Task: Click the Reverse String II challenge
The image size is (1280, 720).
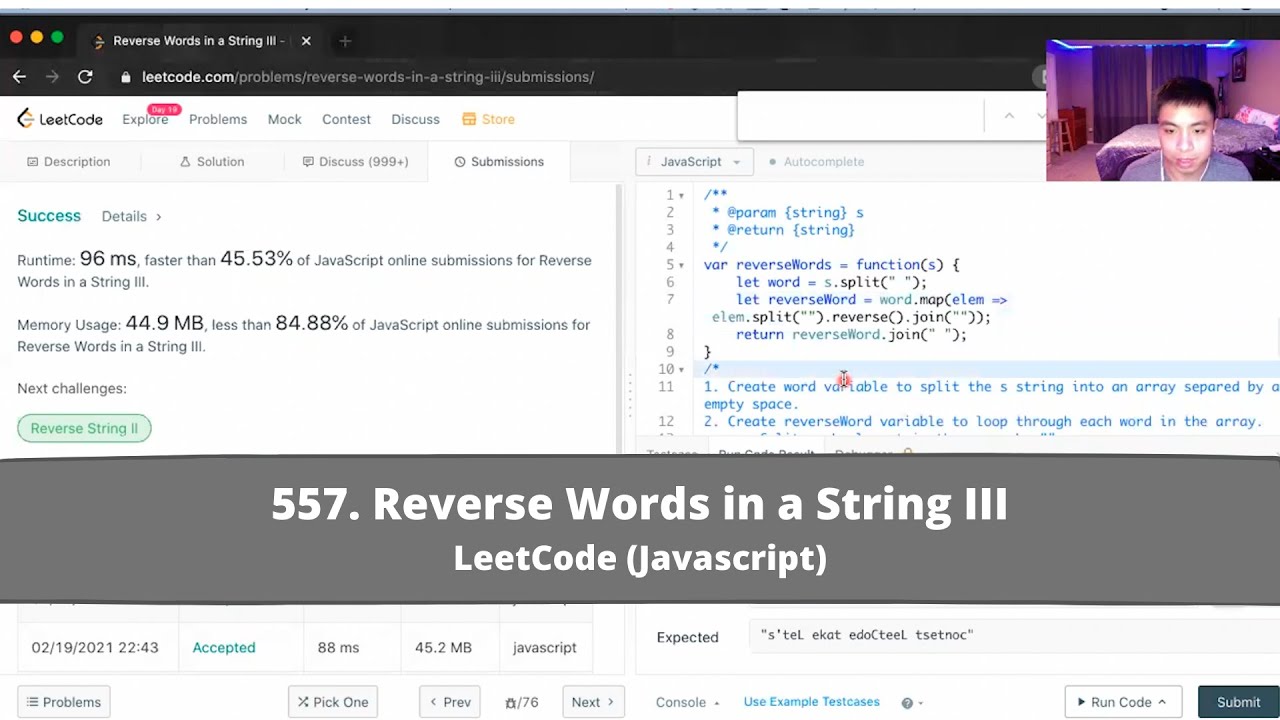Action: click(x=84, y=428)
